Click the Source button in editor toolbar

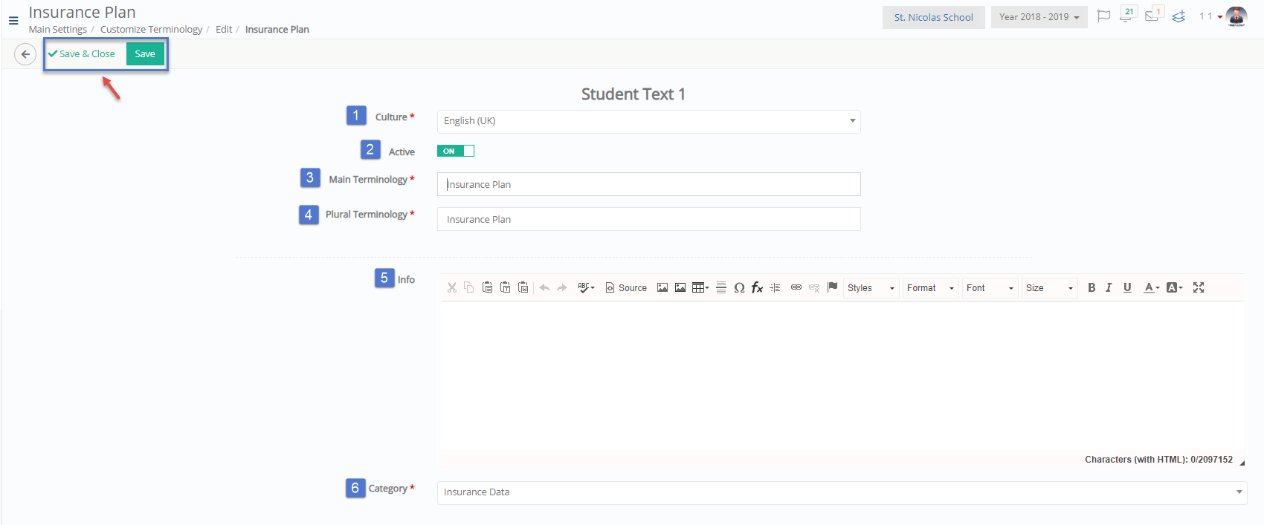pos(626,288)
